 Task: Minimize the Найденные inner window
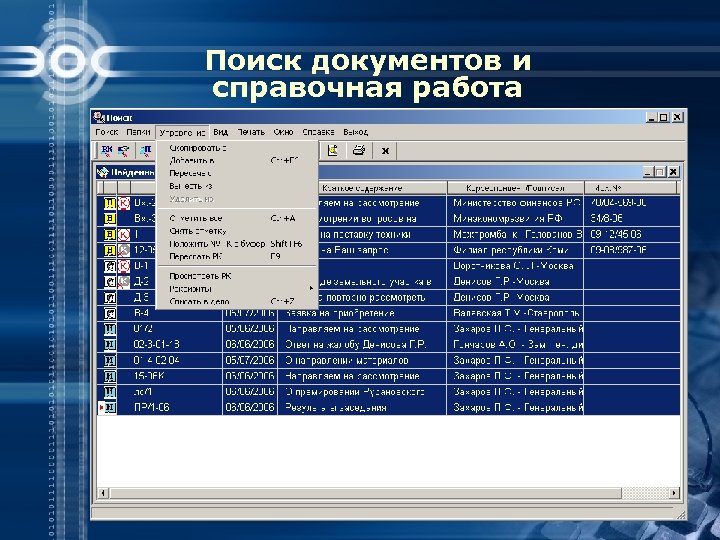coord(648,172)
